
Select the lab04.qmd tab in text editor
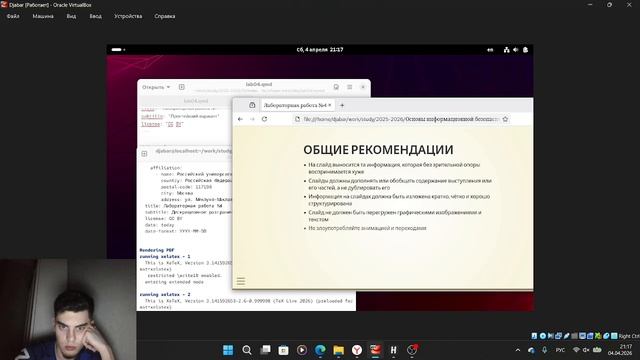196,101
